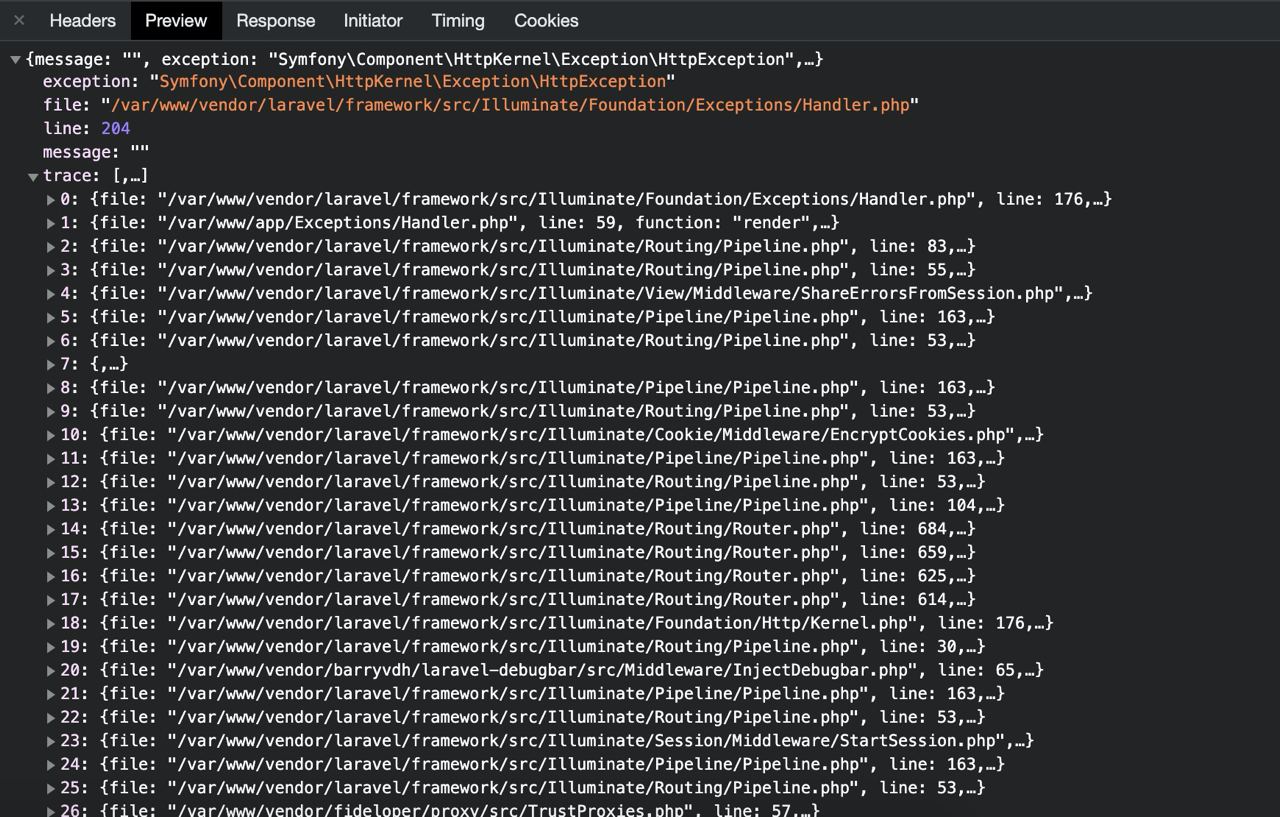This screenshot has width=1280, height=817.
Task: Switch to the Timing tab
Action: (x=458, y=20)
